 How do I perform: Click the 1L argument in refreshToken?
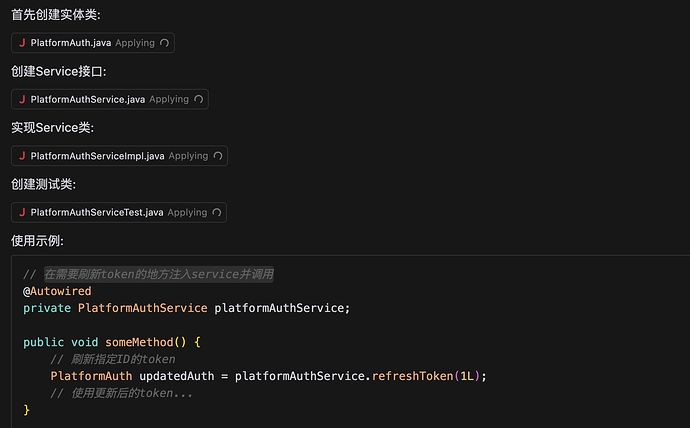pos(467,376)
